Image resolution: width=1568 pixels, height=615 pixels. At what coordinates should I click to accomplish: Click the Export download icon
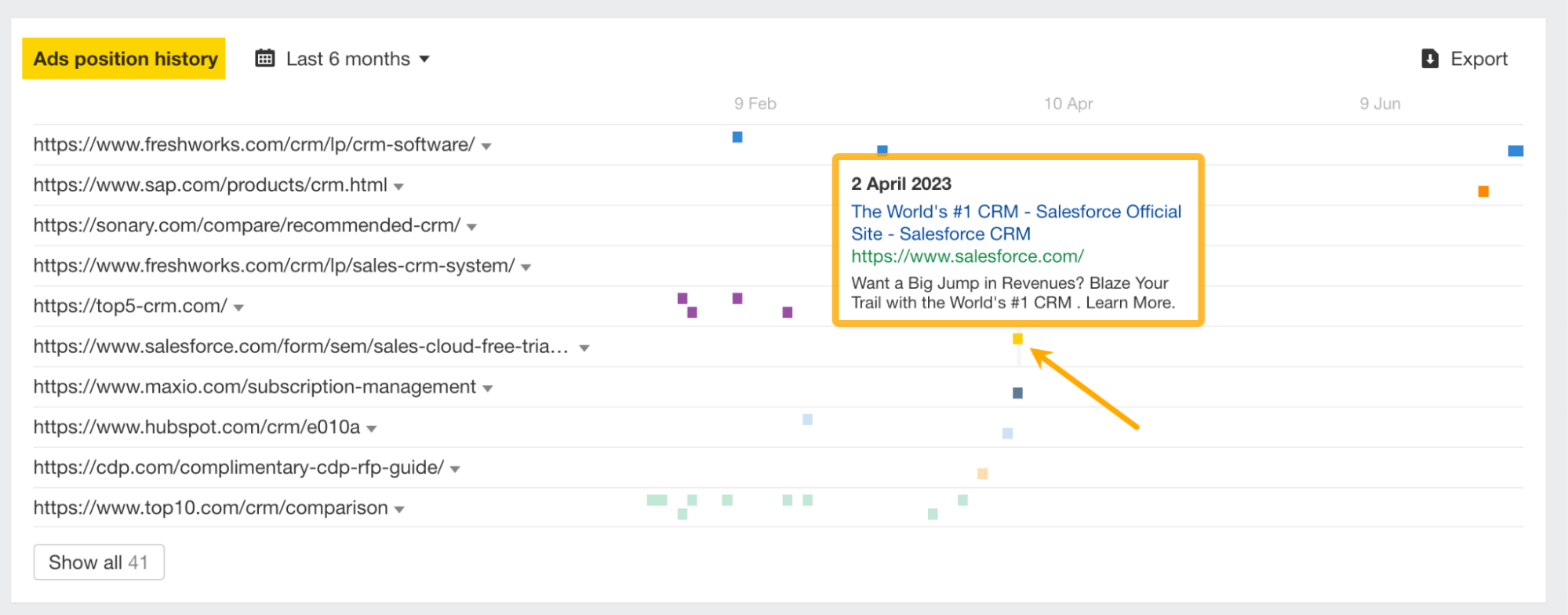1429,57
